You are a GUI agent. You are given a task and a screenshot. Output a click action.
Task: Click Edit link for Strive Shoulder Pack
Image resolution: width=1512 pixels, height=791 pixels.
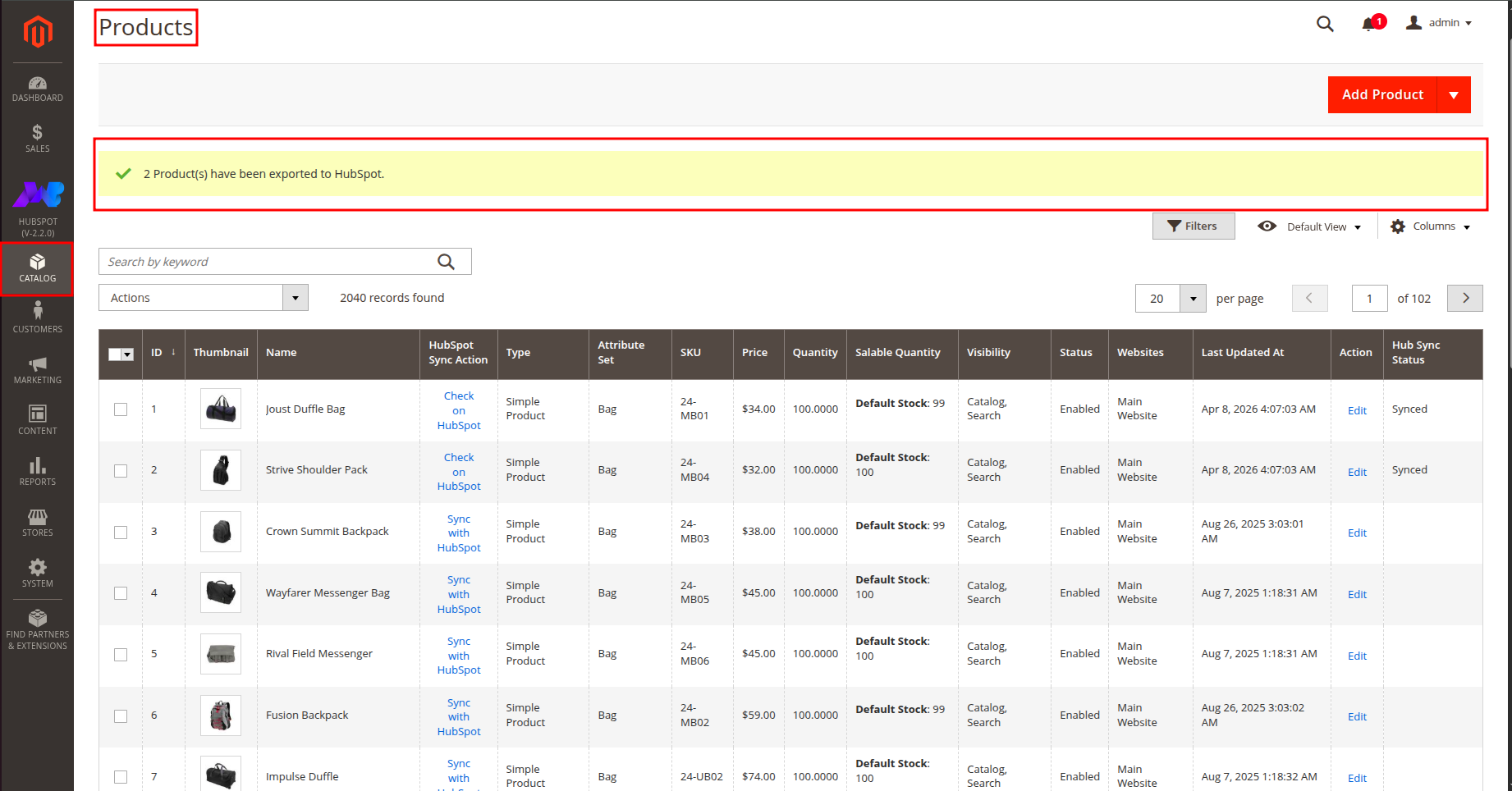click(1357, 472)
